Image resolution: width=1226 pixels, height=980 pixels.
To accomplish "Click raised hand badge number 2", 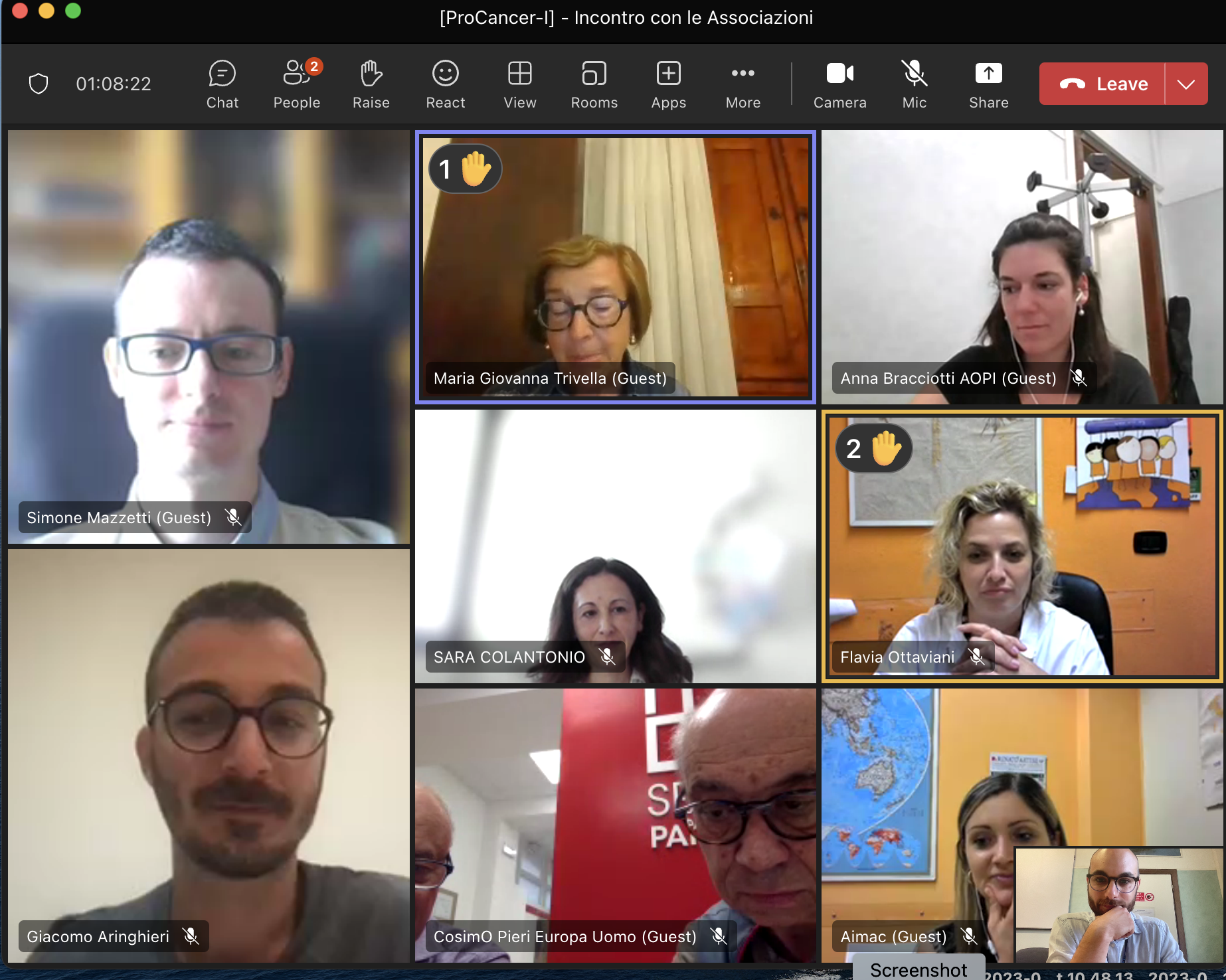I will [x=873, y=448].
